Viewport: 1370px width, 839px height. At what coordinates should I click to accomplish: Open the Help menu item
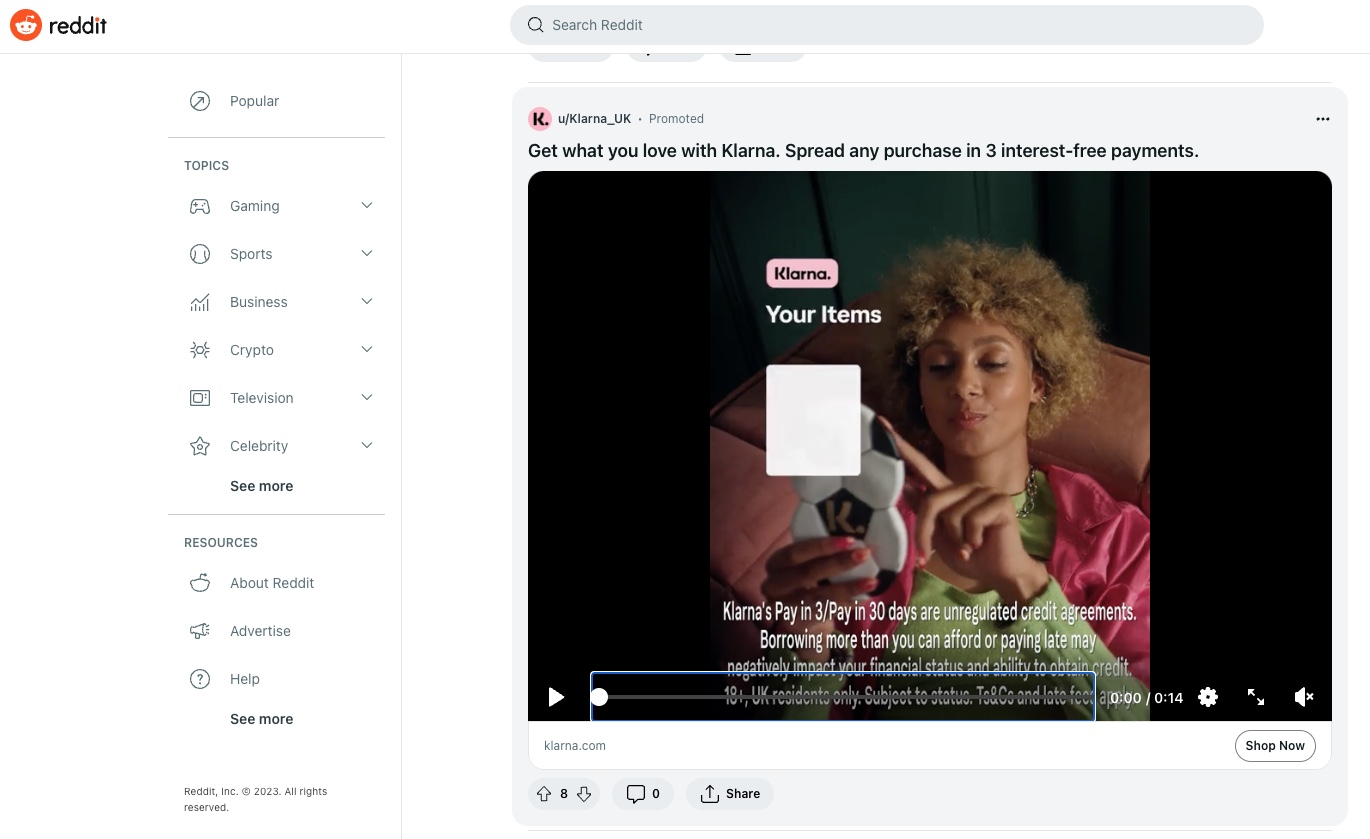245,679
